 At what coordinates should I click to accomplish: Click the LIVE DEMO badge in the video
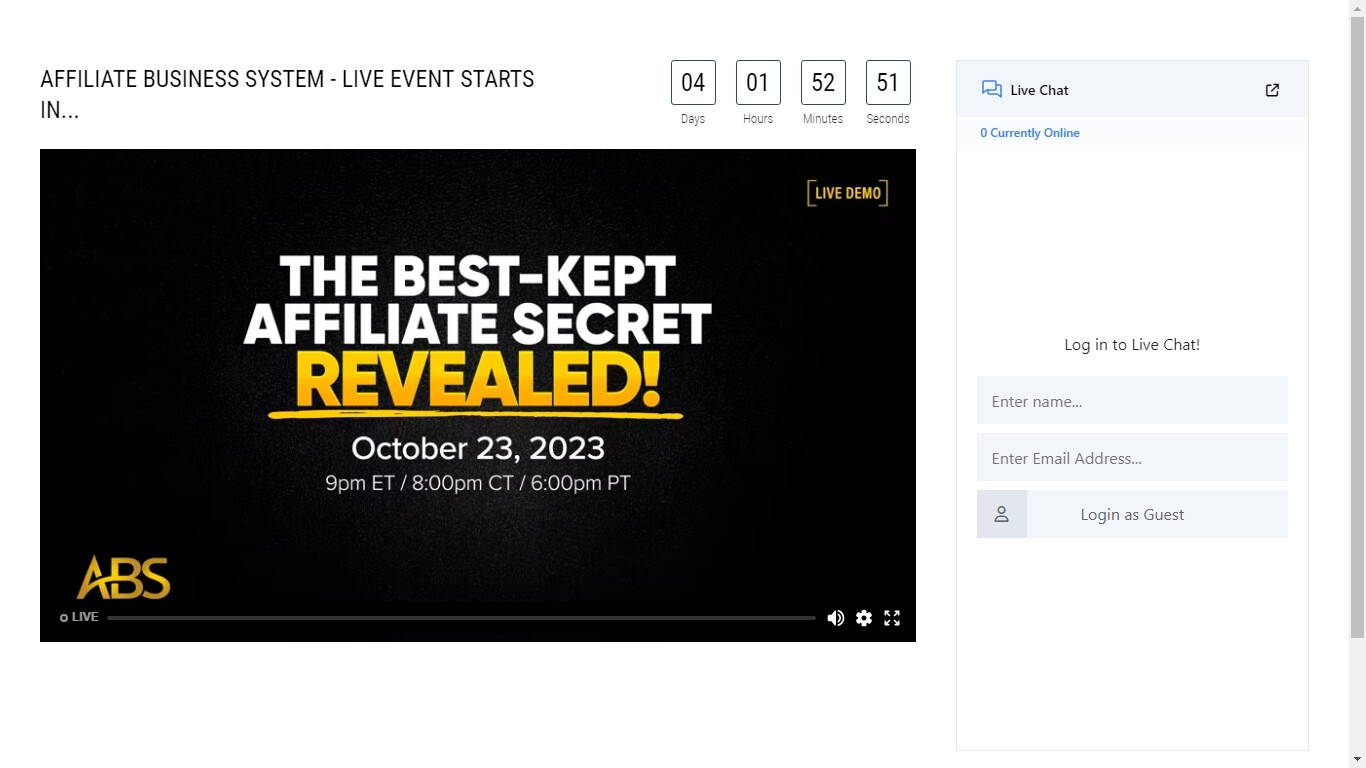[847, 193]
